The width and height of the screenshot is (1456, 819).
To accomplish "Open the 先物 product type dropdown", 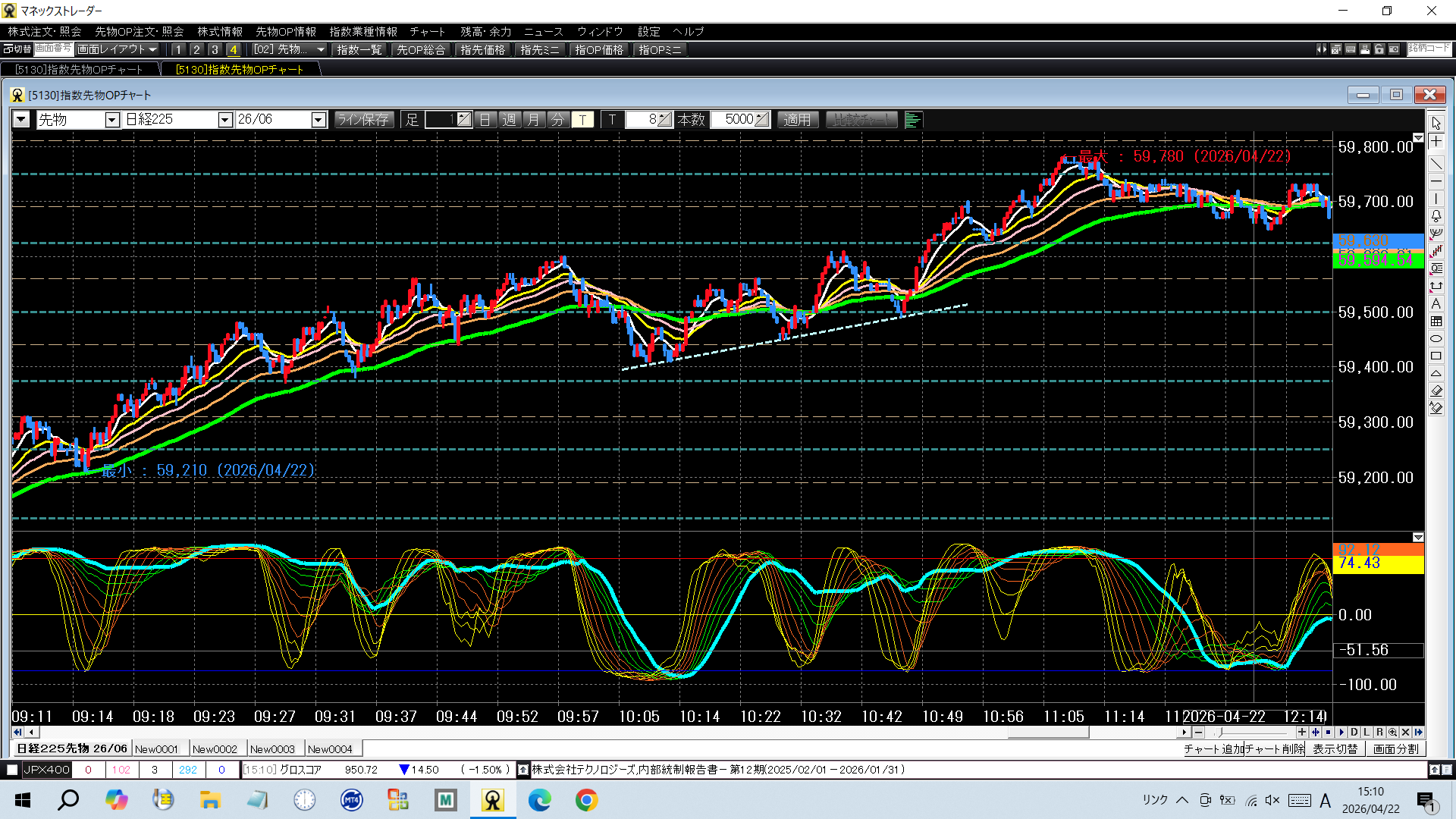I will pyautogui.click(x=111, y=120).
